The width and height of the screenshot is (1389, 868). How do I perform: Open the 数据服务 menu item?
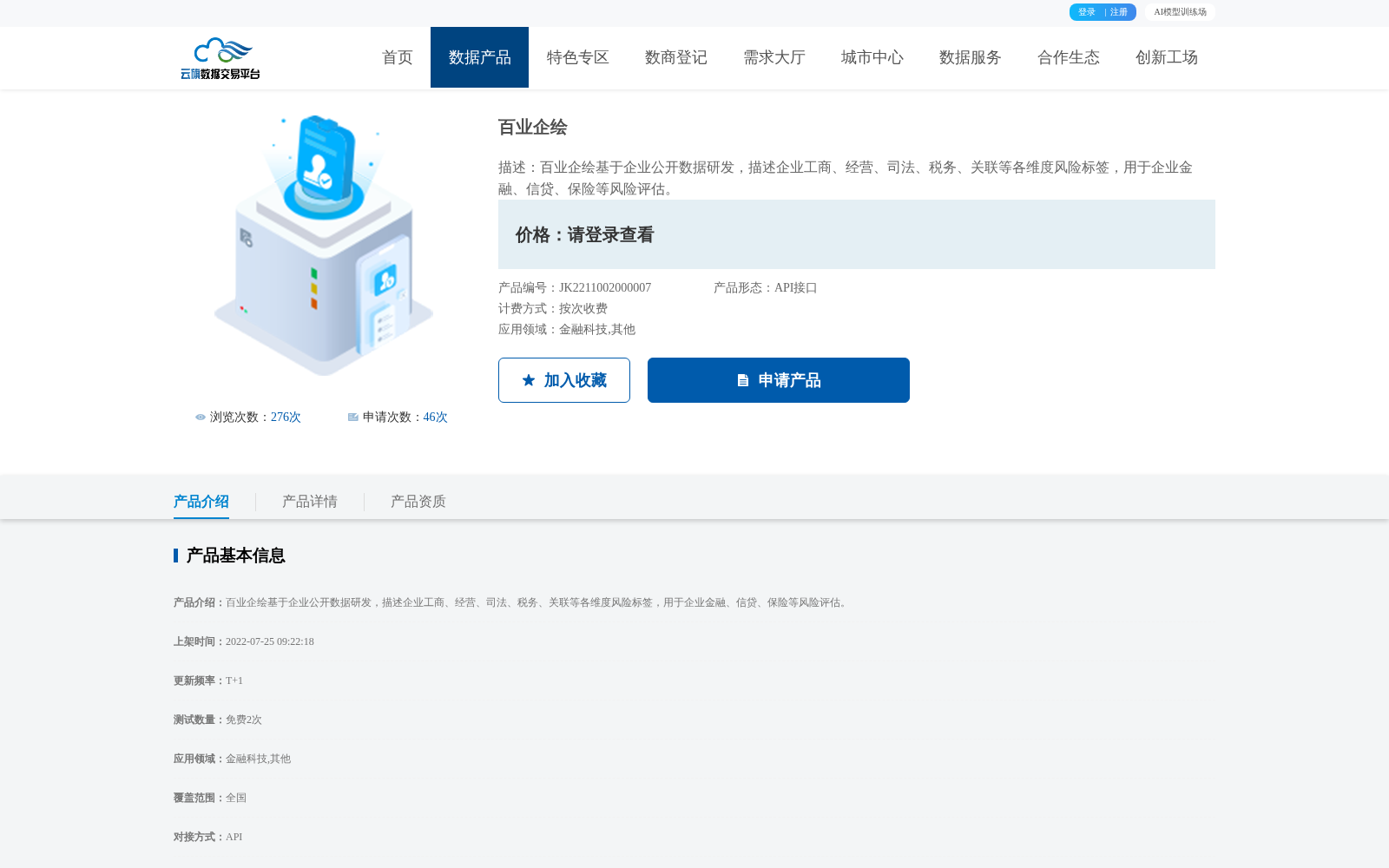point(970,57)
